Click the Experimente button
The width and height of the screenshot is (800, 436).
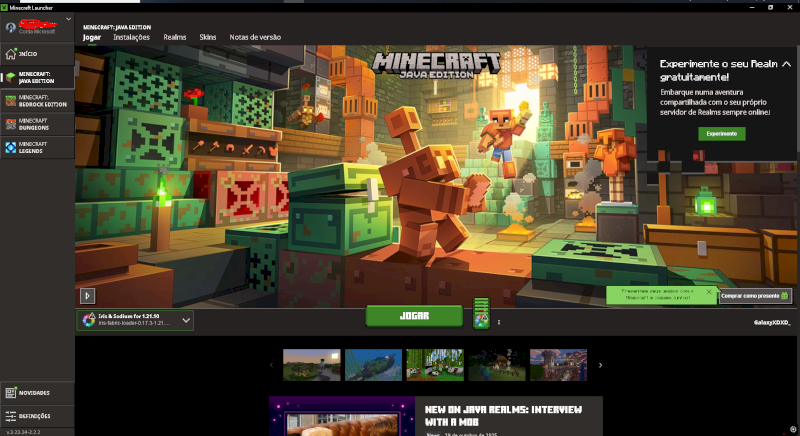click(x=721, y=134)
